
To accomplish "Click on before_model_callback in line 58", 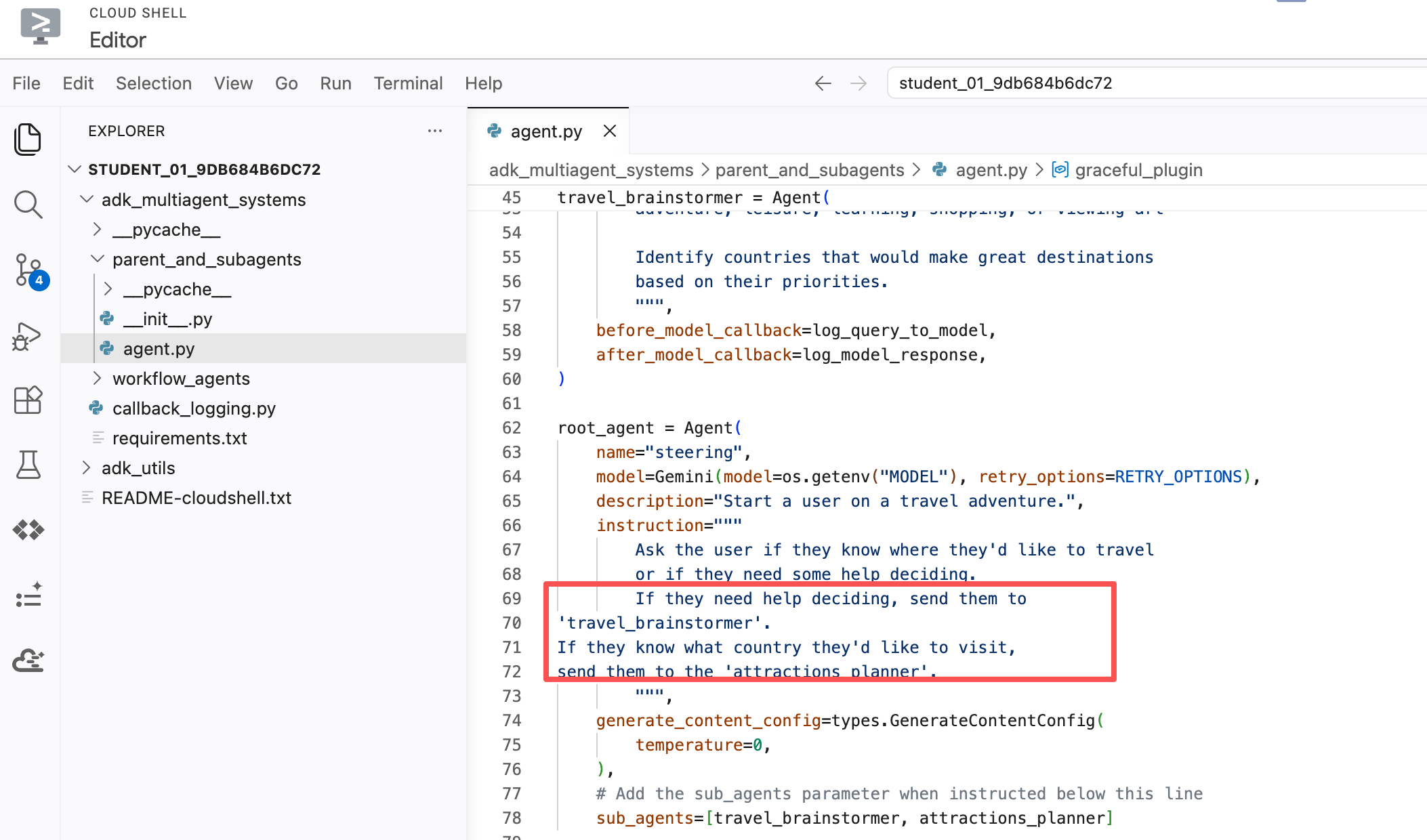I will [x=699, y=330].
